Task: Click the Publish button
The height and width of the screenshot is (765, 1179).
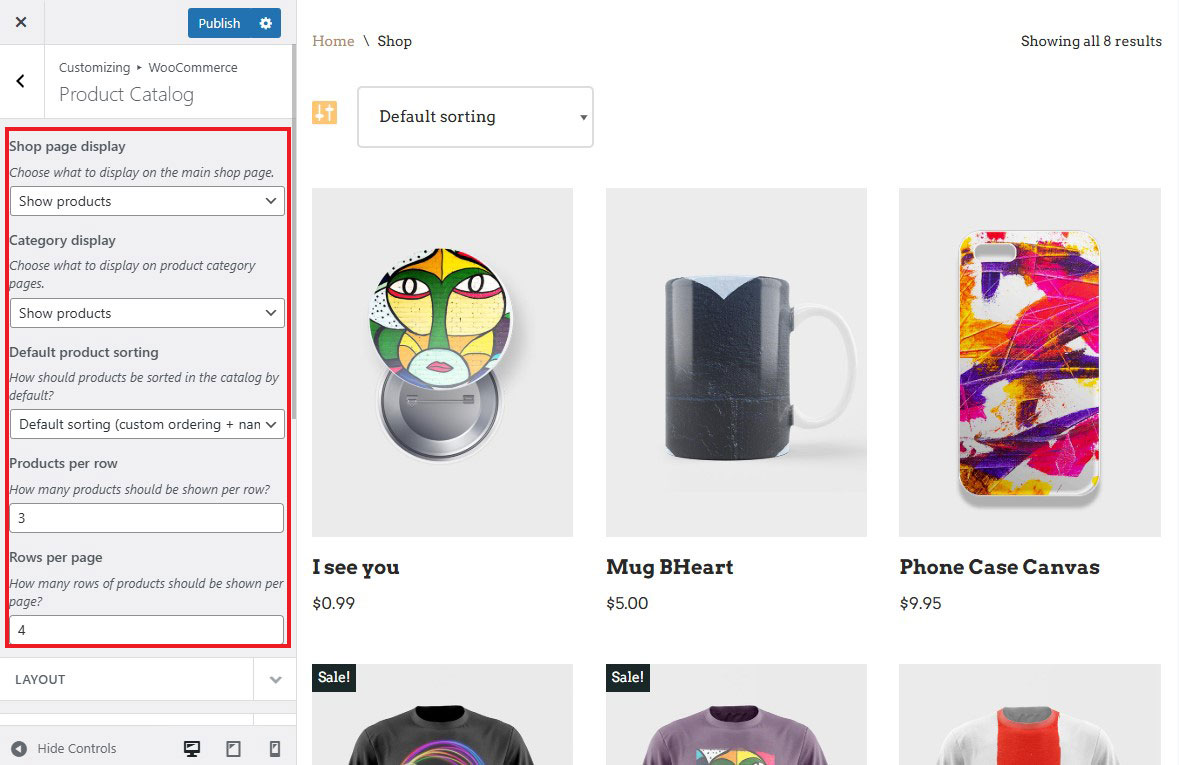Action: 219,23
